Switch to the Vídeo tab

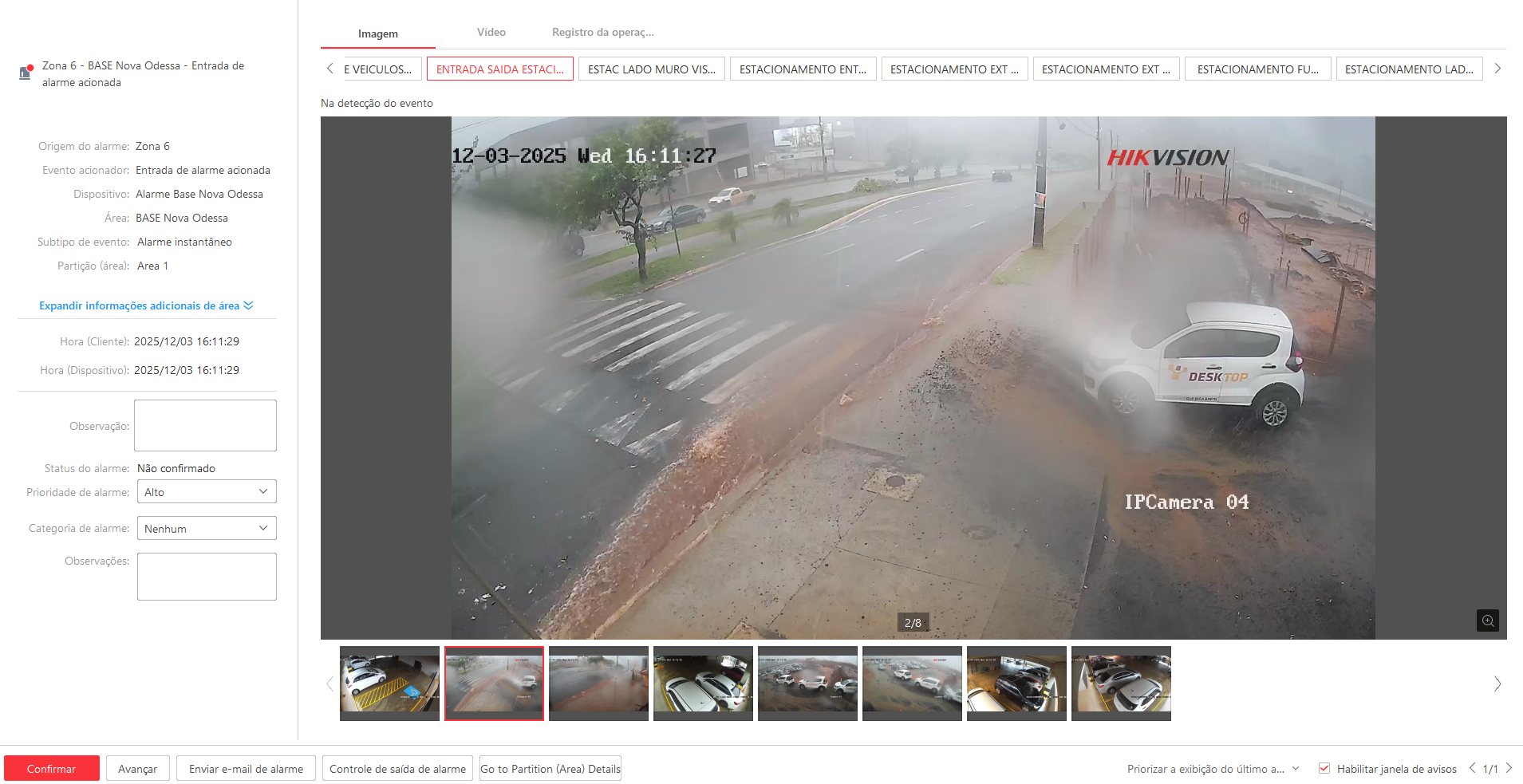coord(491,33)
